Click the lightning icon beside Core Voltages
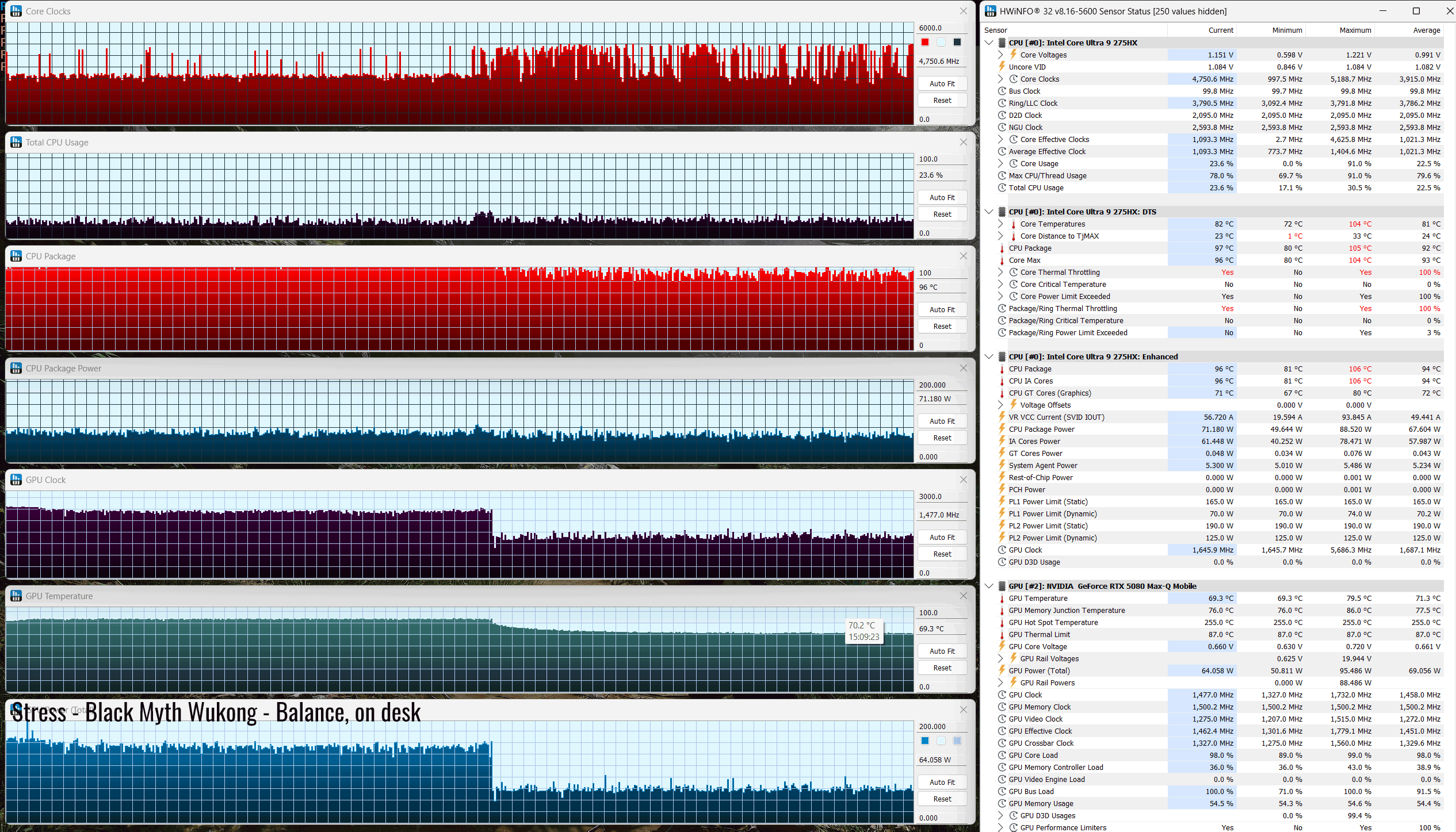The height and width of the screenshot is (832, 1456). 1013,55
